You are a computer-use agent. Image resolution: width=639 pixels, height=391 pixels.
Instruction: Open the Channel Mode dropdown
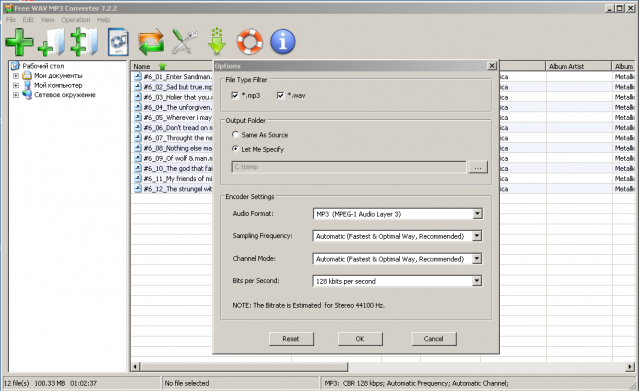(x=477, y=259)
